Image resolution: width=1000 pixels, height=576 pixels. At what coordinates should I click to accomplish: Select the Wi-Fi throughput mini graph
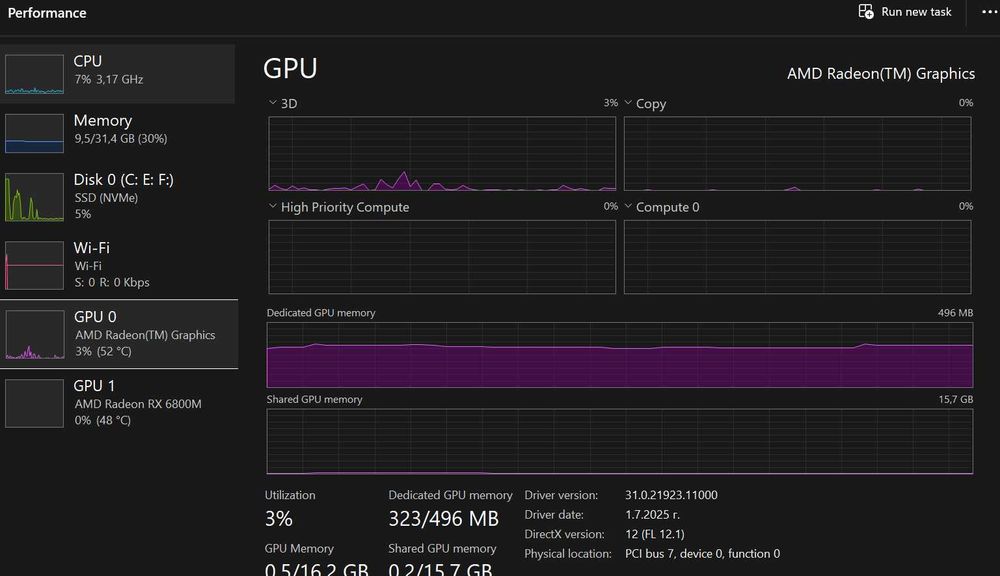(34, 265)
